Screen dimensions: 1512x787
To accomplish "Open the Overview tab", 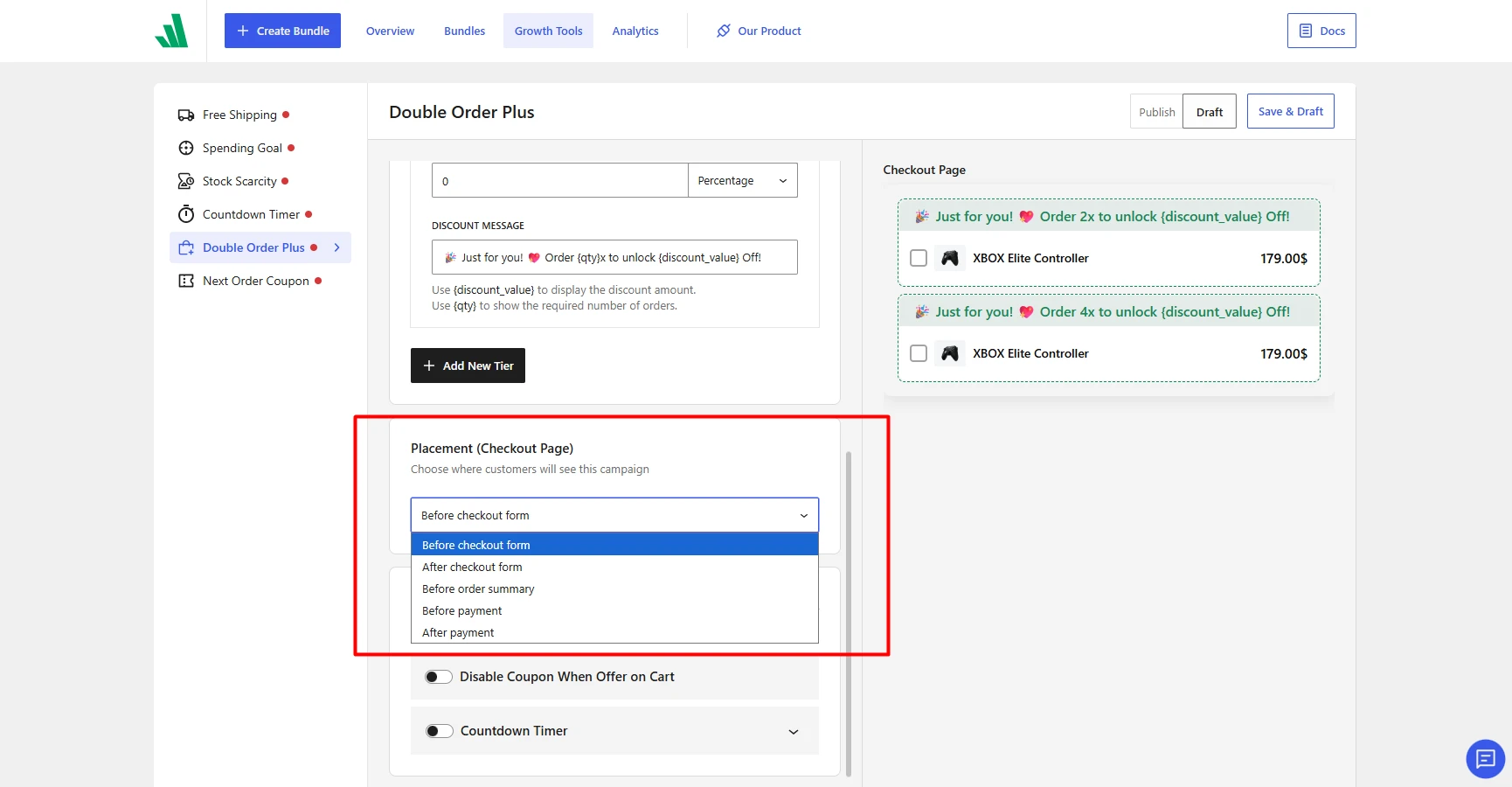I will [x=390, y=31].
